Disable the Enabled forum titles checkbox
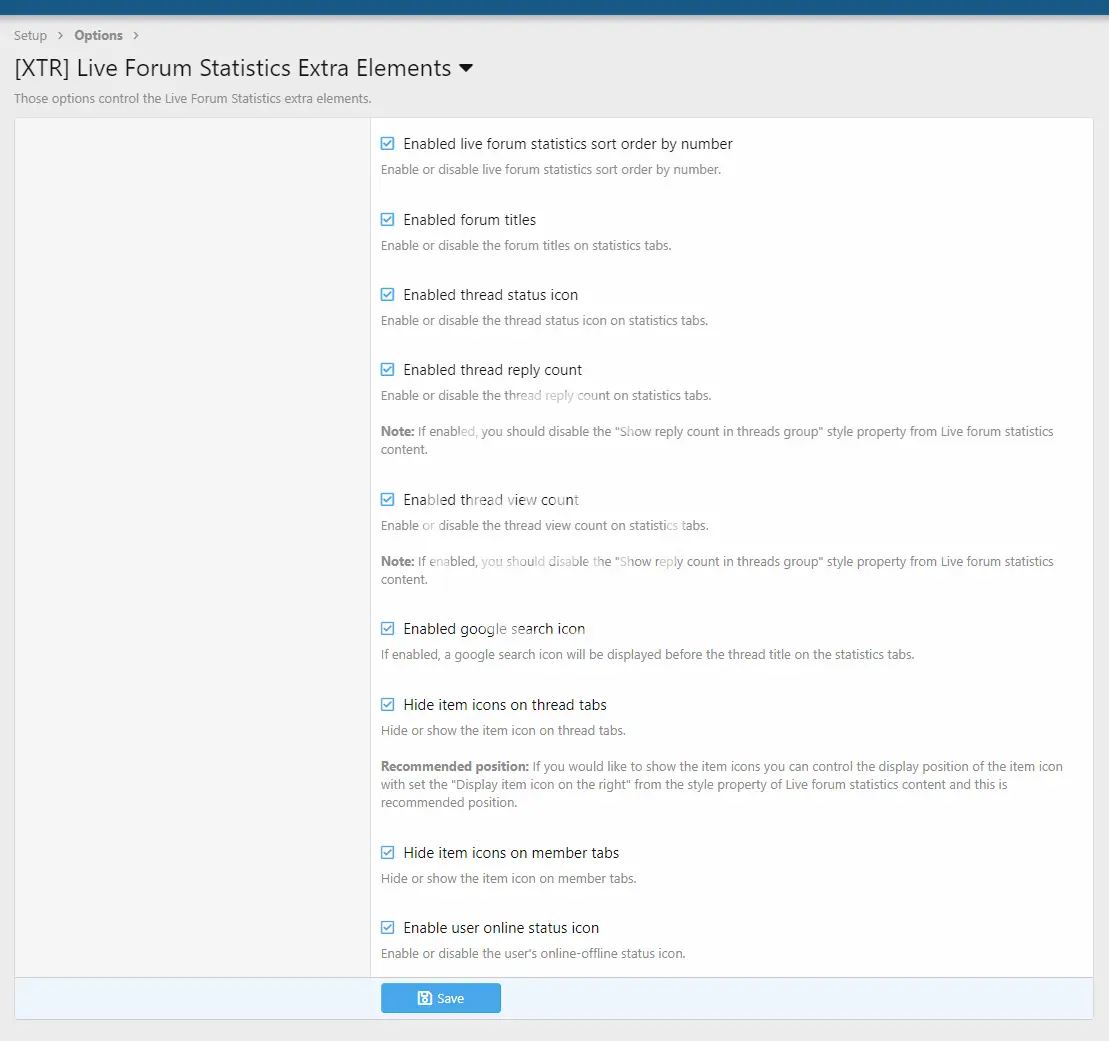Image resolution: width=1109 pixels, height=1041 pixels. (x=388, y=220)
